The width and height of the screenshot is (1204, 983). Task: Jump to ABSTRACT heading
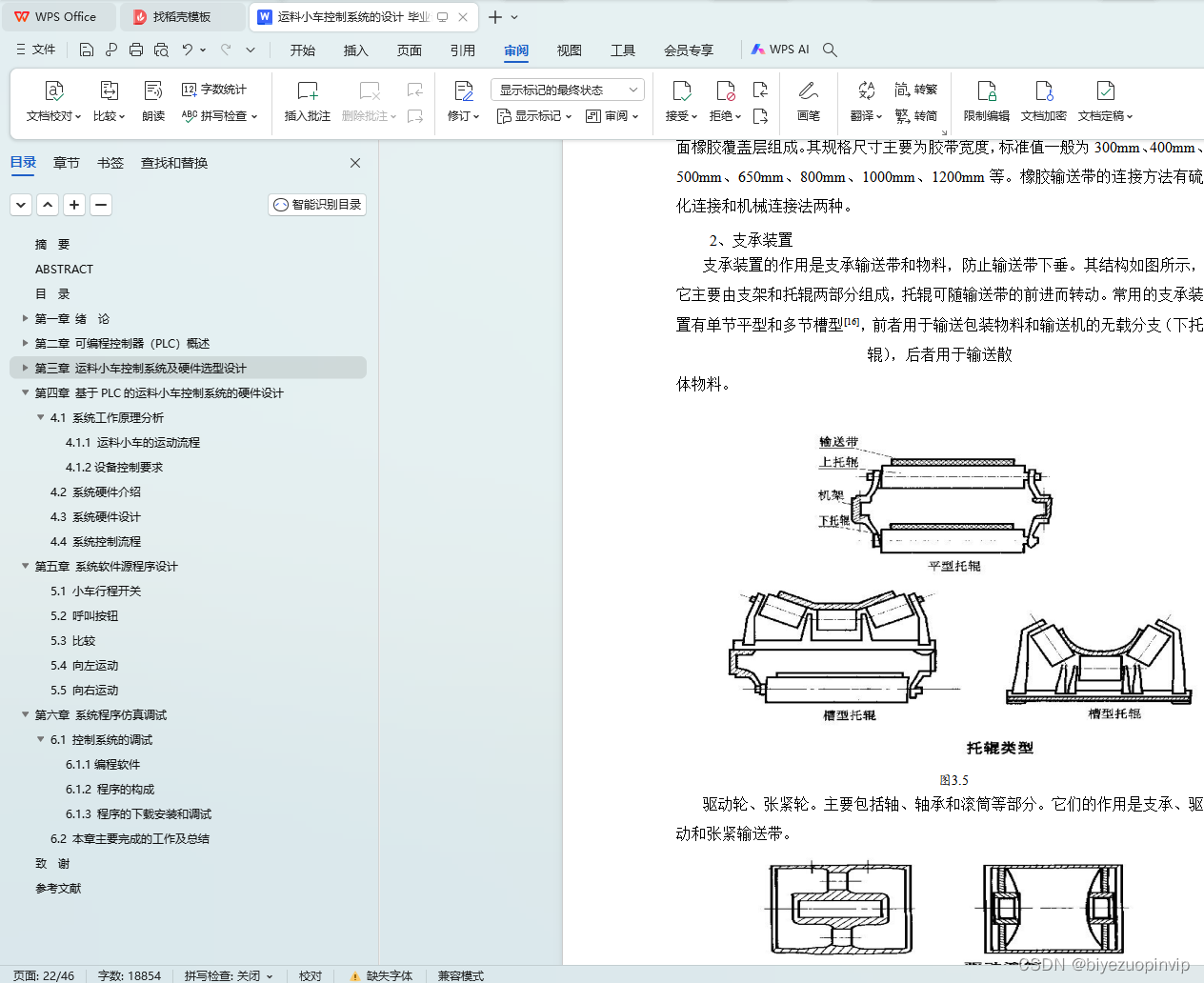click(64, 270)
